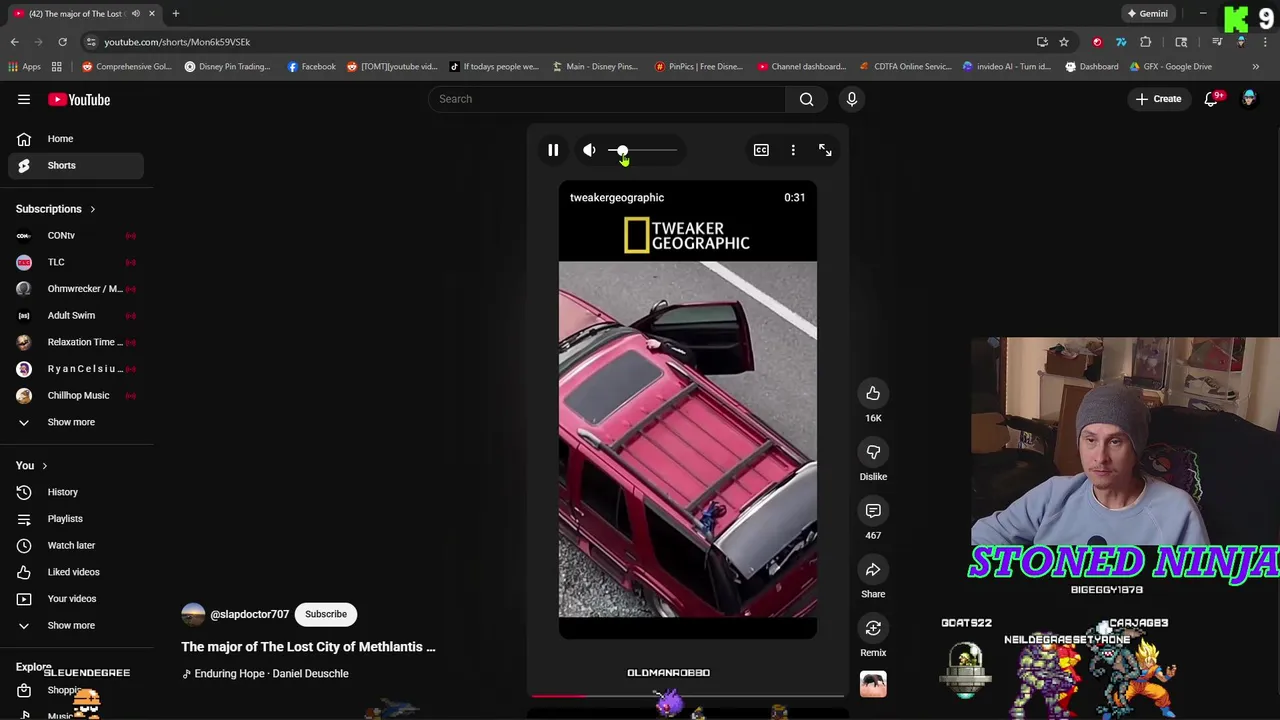Expand the You section arrow
Image resolution: width=1280 pixels, height=720 pixels.
44,466
